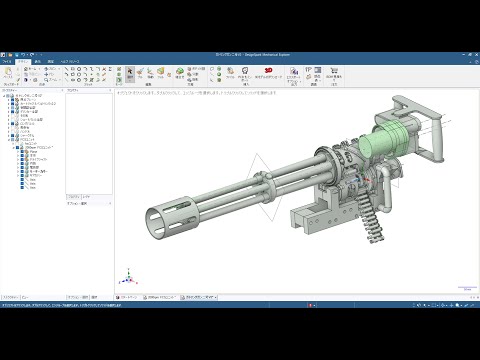
Task: Toggle checkbox of 200rpm PCGユニット component
Action: tap(18, 147)
